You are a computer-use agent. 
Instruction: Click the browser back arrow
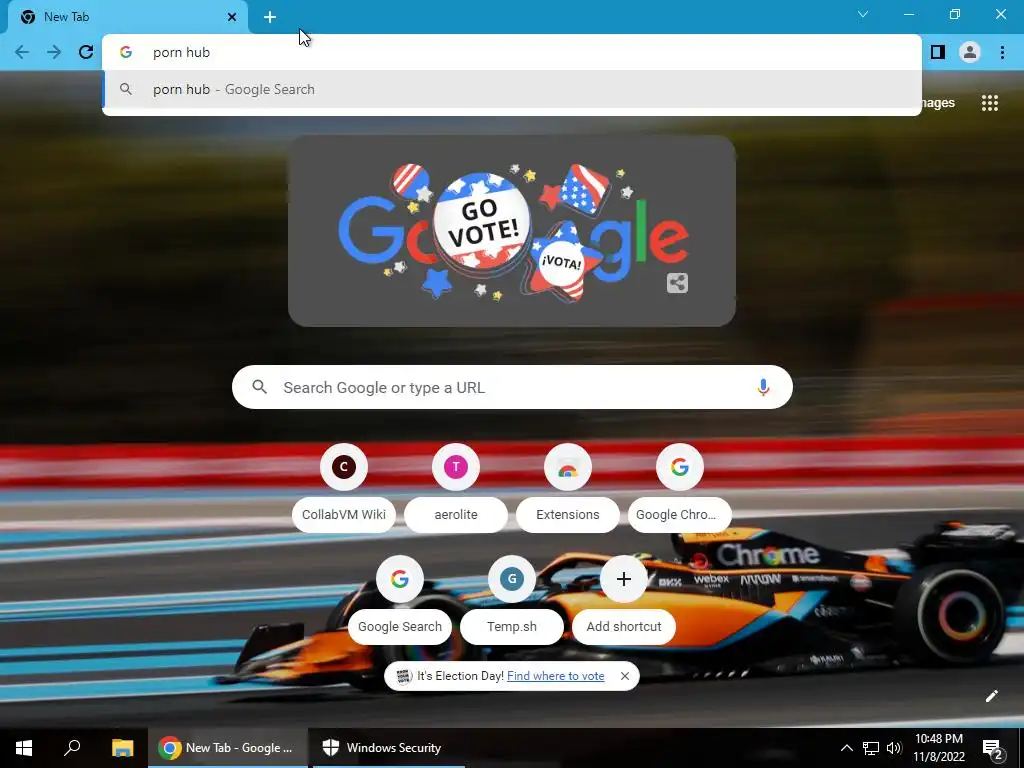click(x=22, y=52)
